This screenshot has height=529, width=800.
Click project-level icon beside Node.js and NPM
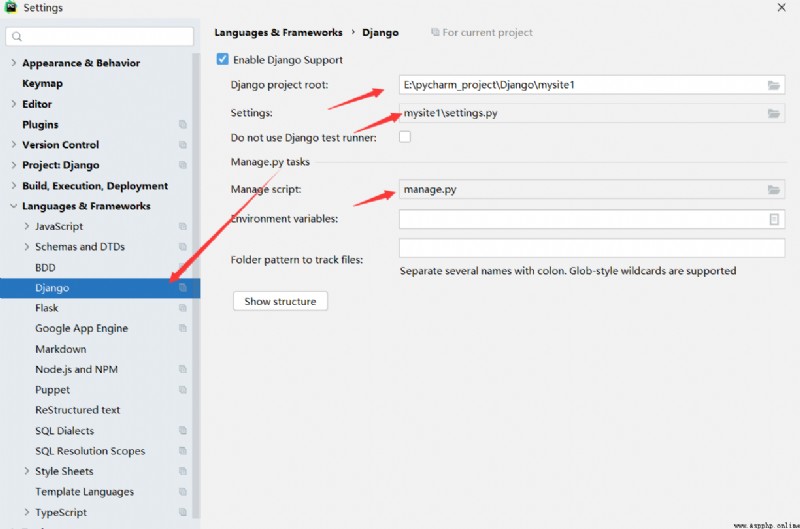coord(183,369)
